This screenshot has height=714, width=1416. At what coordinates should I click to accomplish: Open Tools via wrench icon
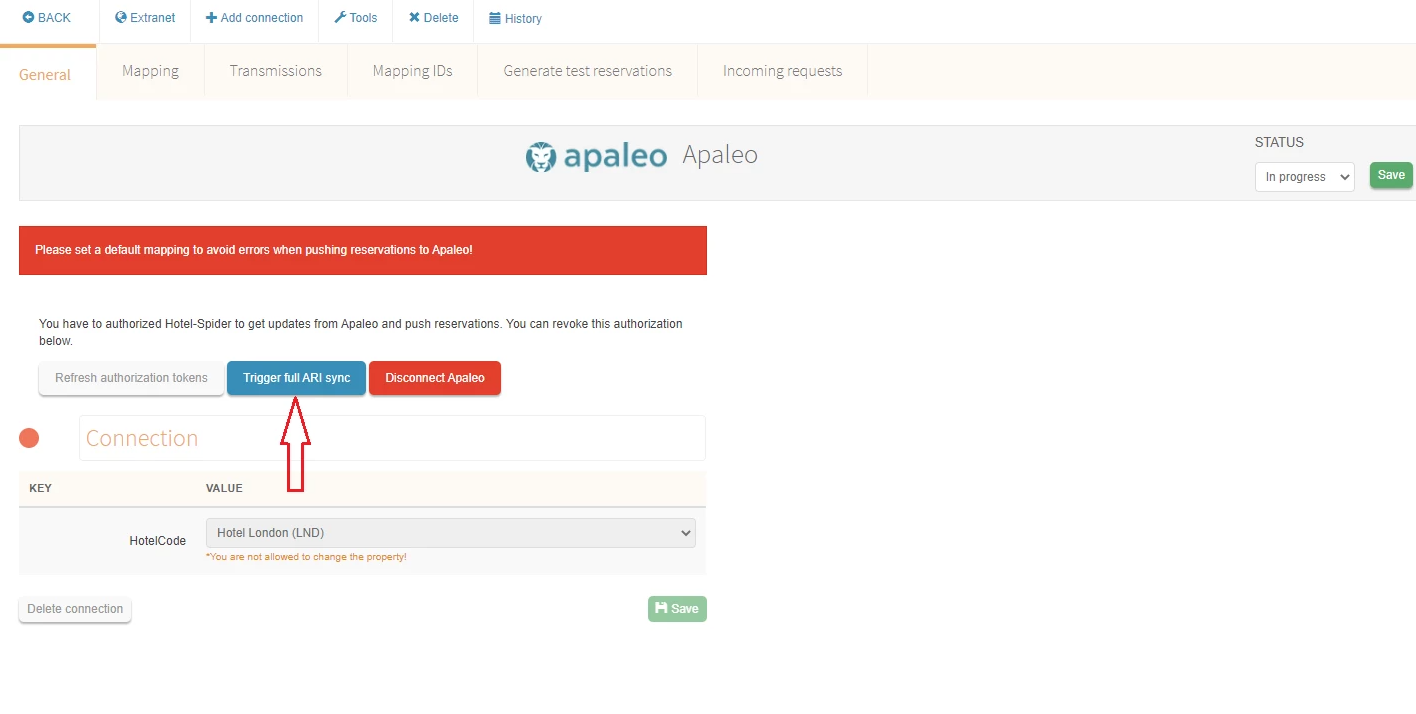(x=340, y=18)
